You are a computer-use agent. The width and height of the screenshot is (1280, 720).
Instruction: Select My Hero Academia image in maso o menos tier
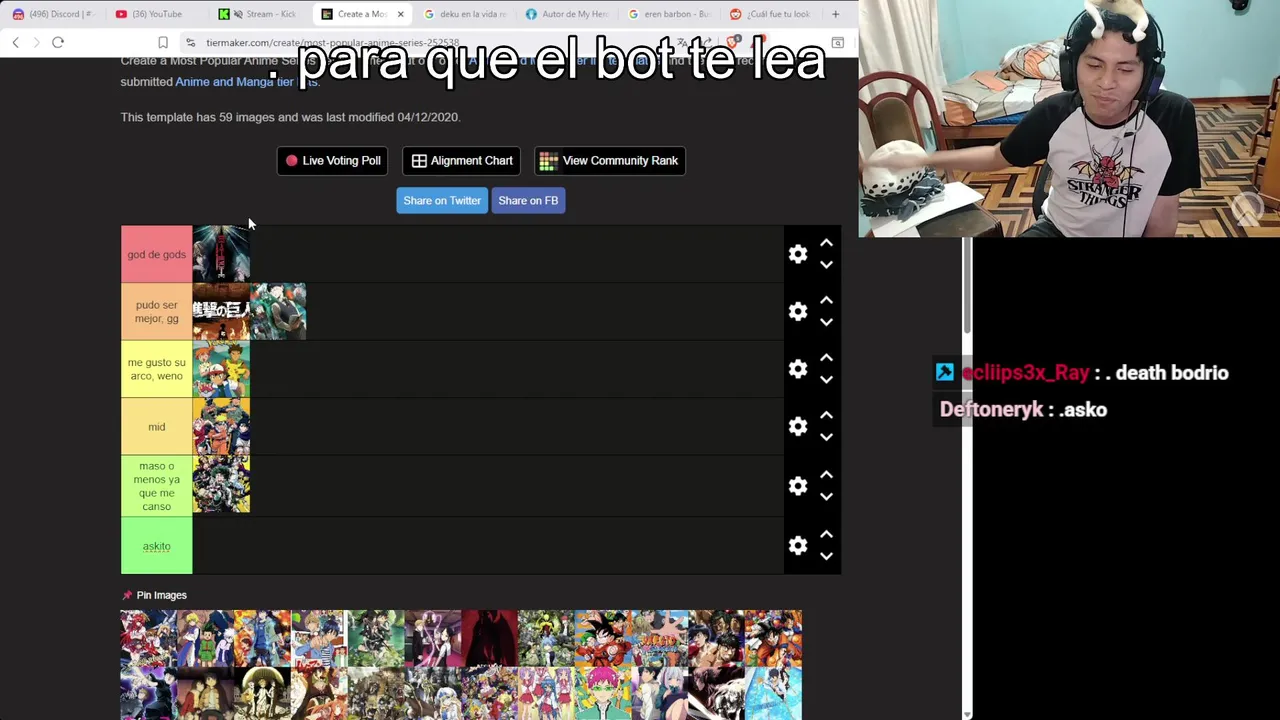pyautogui.click(x=221, y=485)
